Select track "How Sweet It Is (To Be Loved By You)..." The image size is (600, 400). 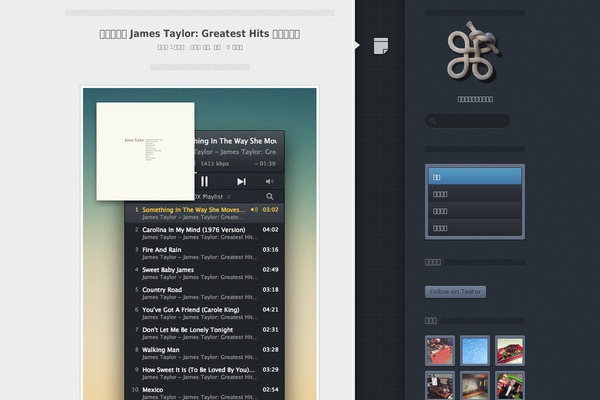tap(204, 373)
